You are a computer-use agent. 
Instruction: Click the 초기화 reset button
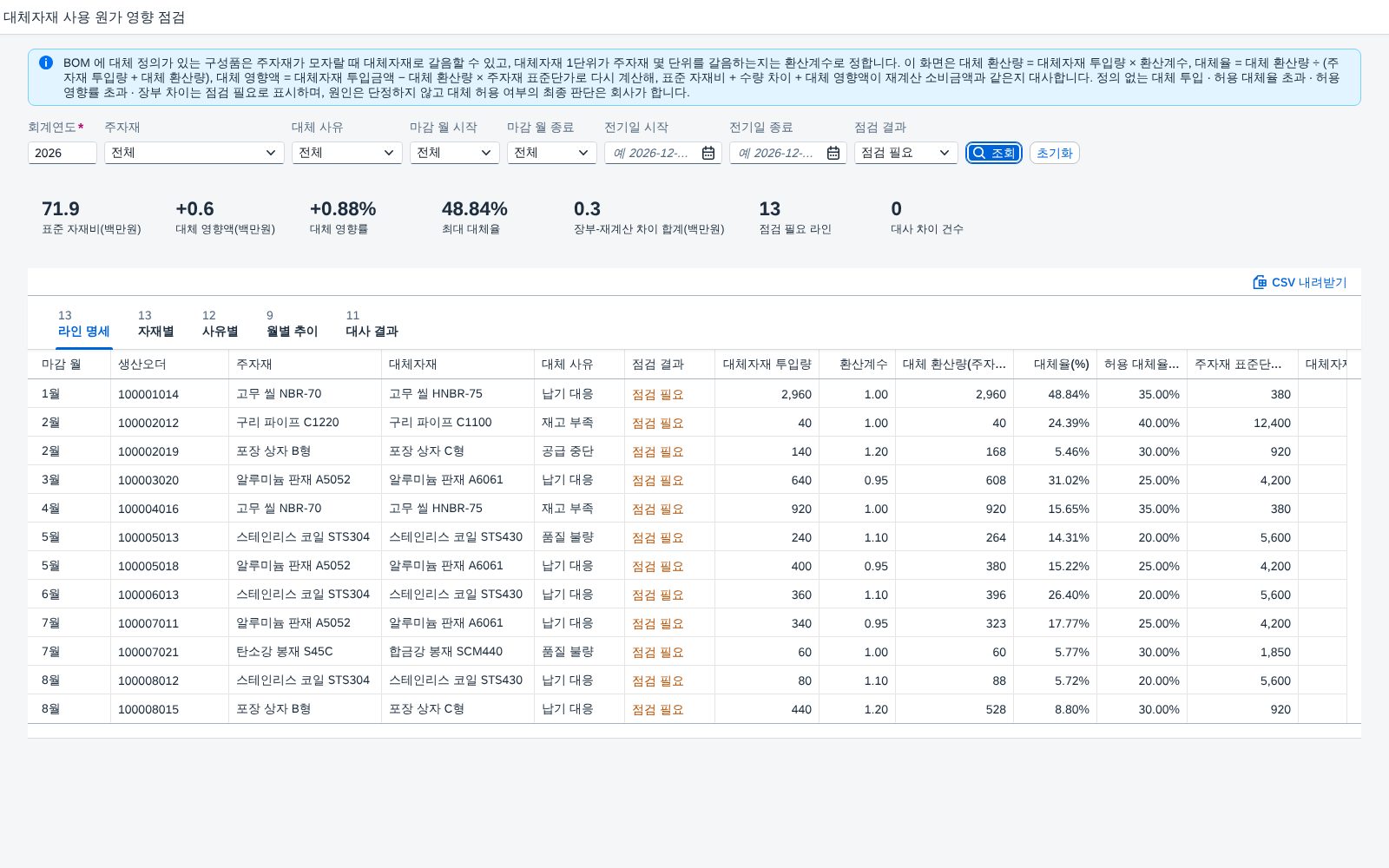[1055, 153]
